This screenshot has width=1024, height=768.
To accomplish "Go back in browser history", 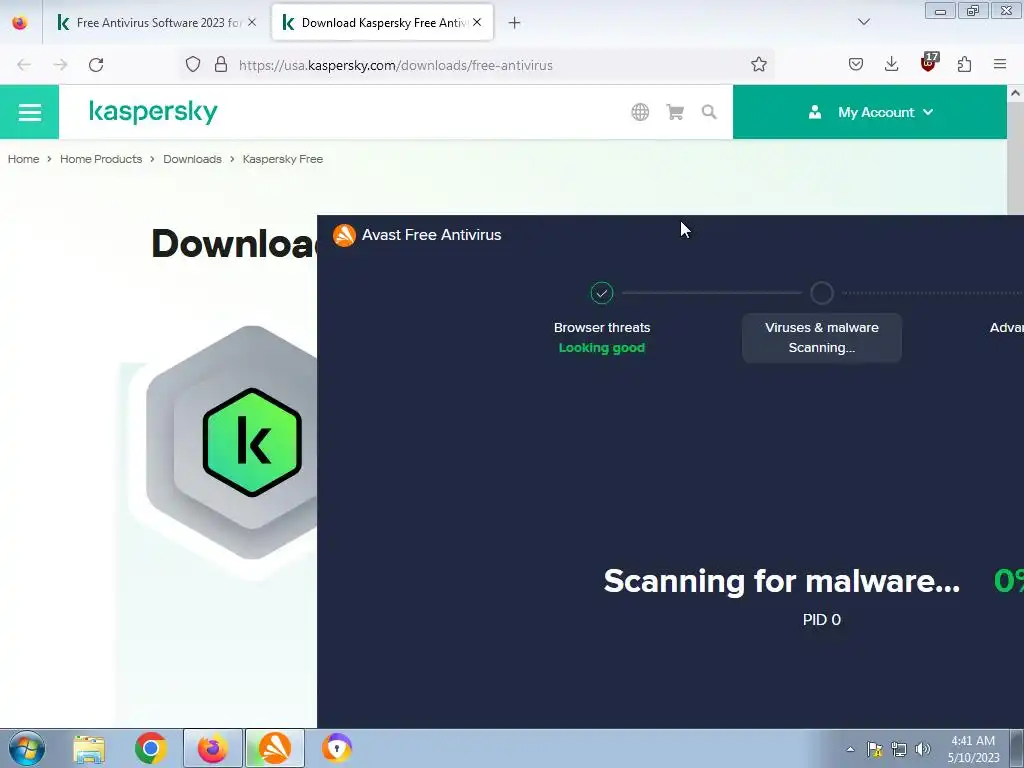I will click(x=24, y=65).
